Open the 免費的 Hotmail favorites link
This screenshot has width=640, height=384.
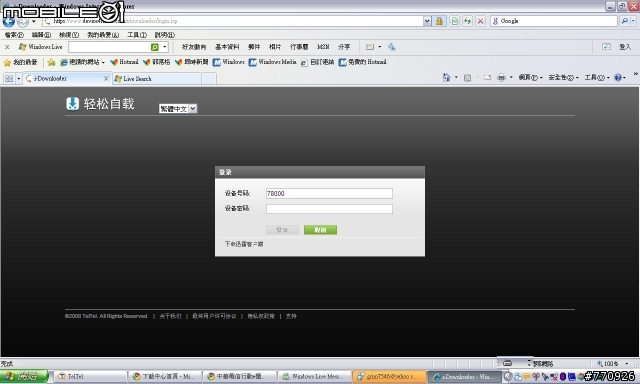(x=362, y=62)
